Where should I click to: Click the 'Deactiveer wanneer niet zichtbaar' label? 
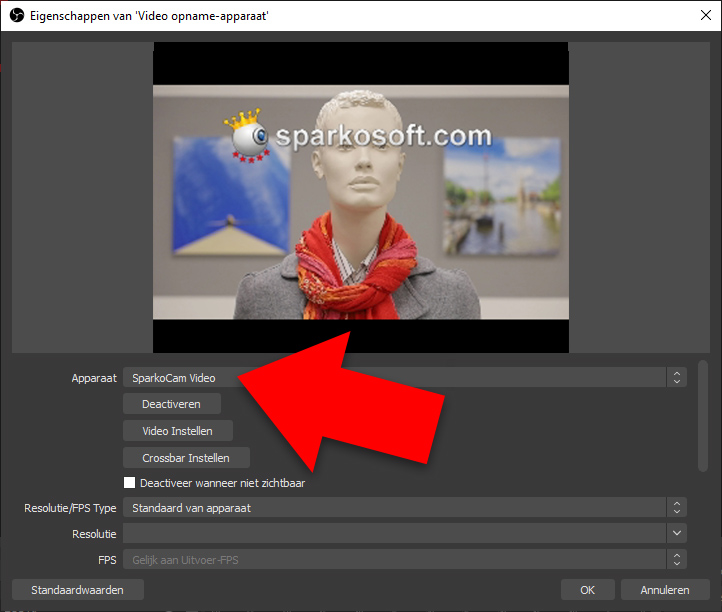[222, 483]
